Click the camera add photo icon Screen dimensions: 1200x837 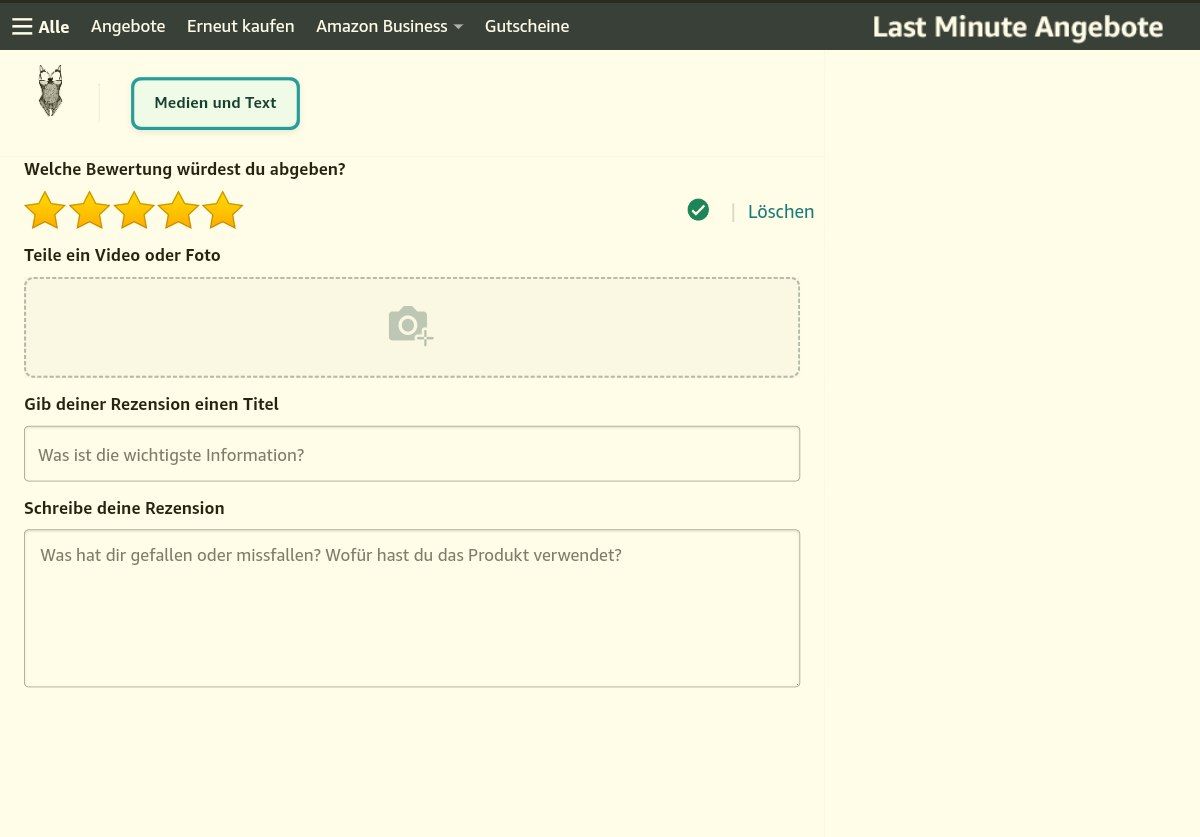click(410, 326)
